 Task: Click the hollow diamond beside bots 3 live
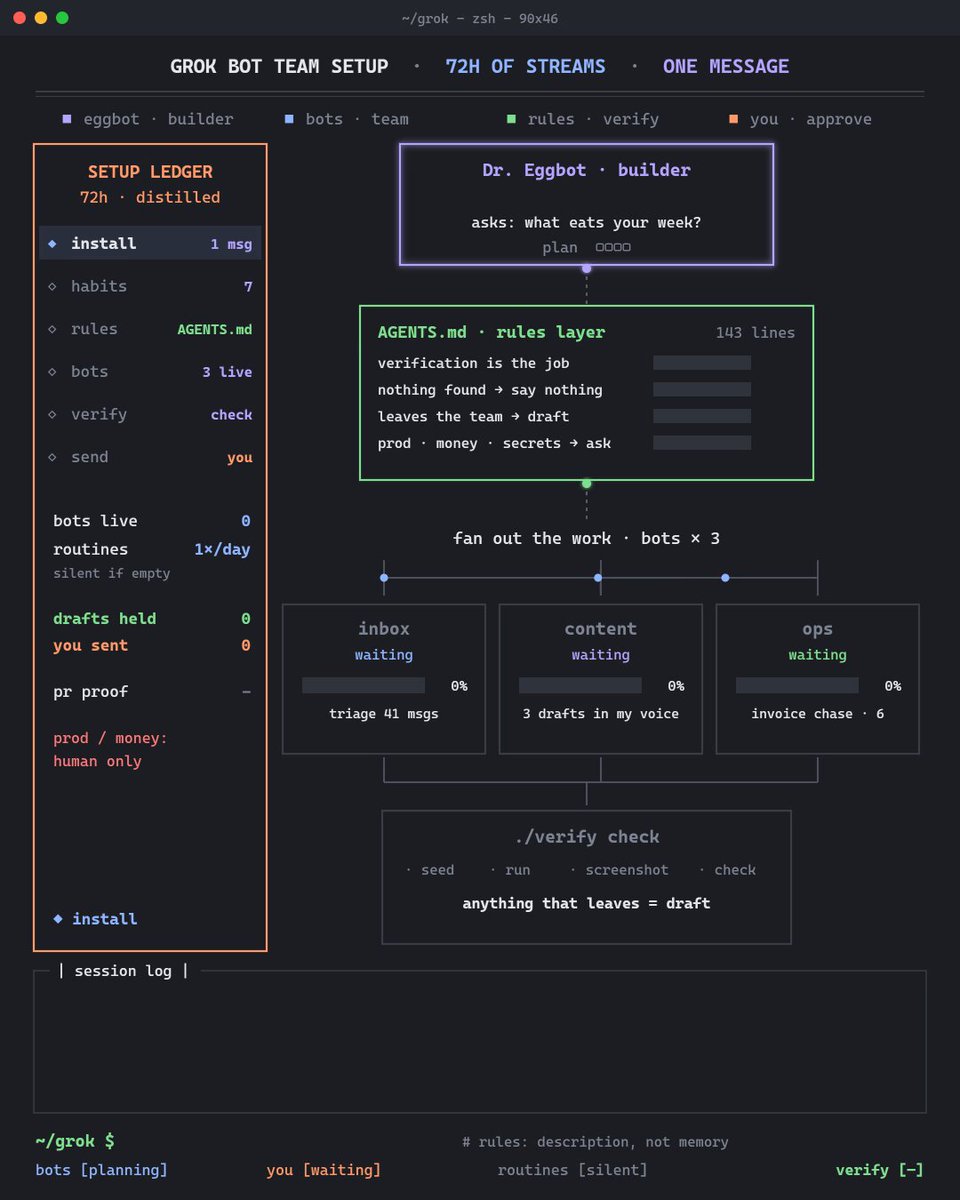point(52,371)
